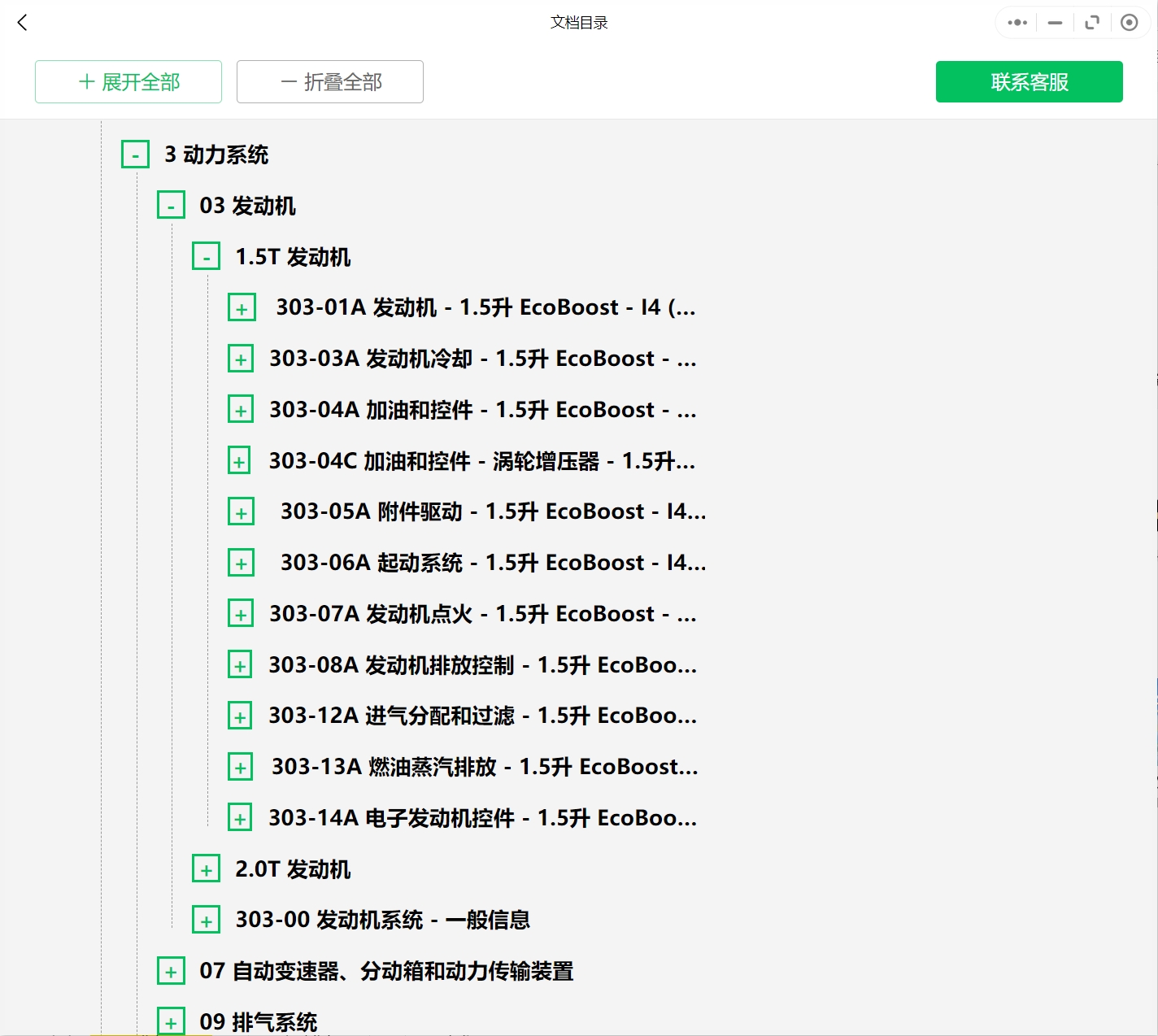Click the 展开全部 button
This screenshot has height=1036, width=1158.
127,81
